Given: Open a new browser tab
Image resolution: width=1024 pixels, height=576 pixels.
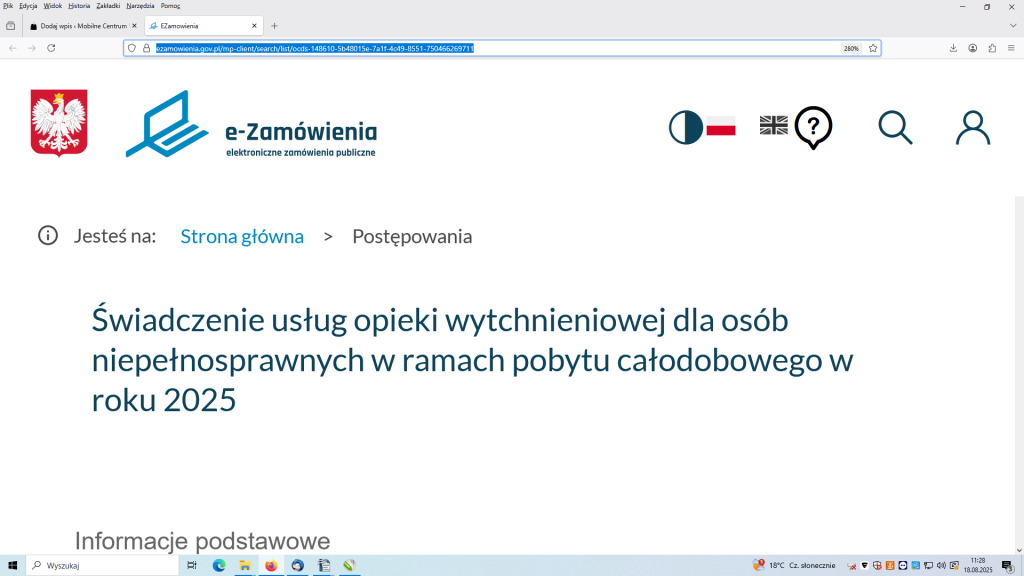Looking at the screenshot, I should pos(275,26).
